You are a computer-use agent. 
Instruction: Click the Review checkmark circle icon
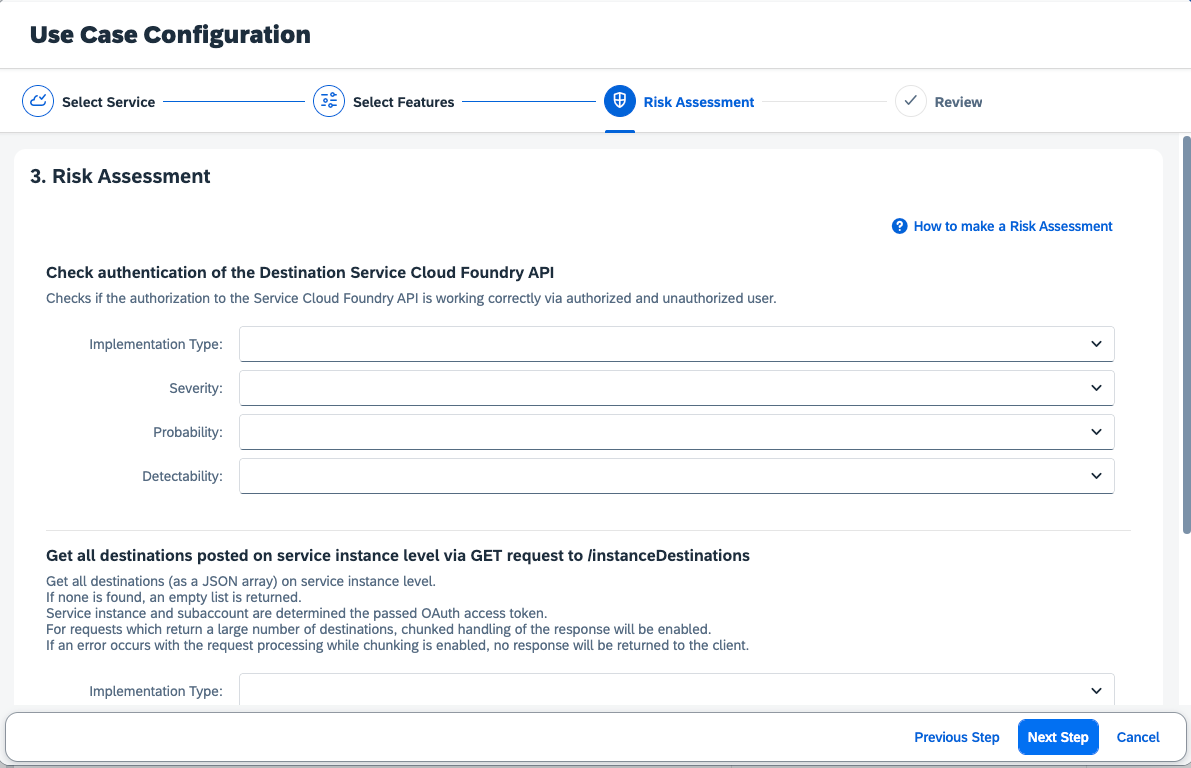click(x=910, y=101)
